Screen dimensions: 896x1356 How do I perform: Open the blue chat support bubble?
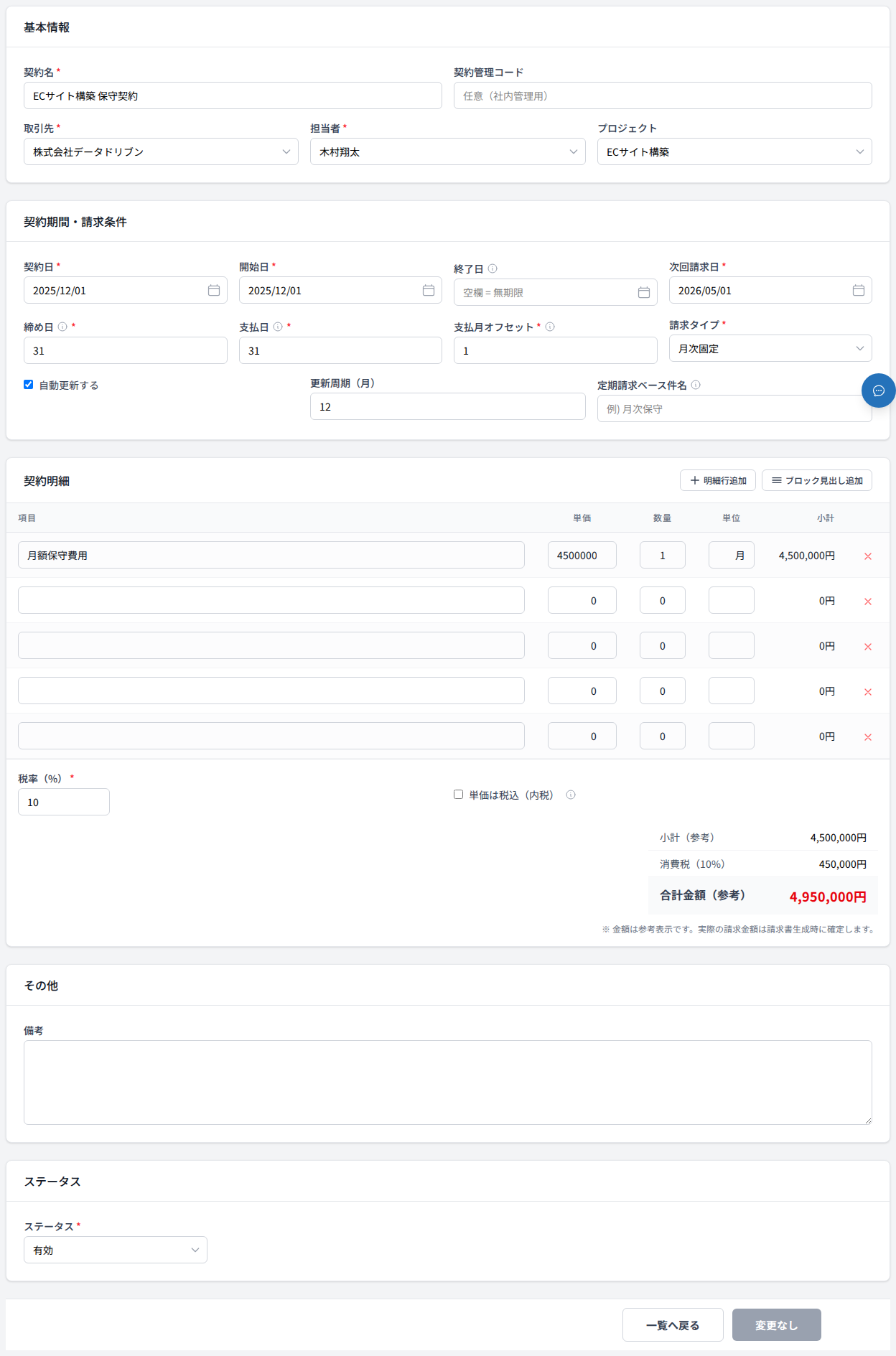(x=879, y=391)
